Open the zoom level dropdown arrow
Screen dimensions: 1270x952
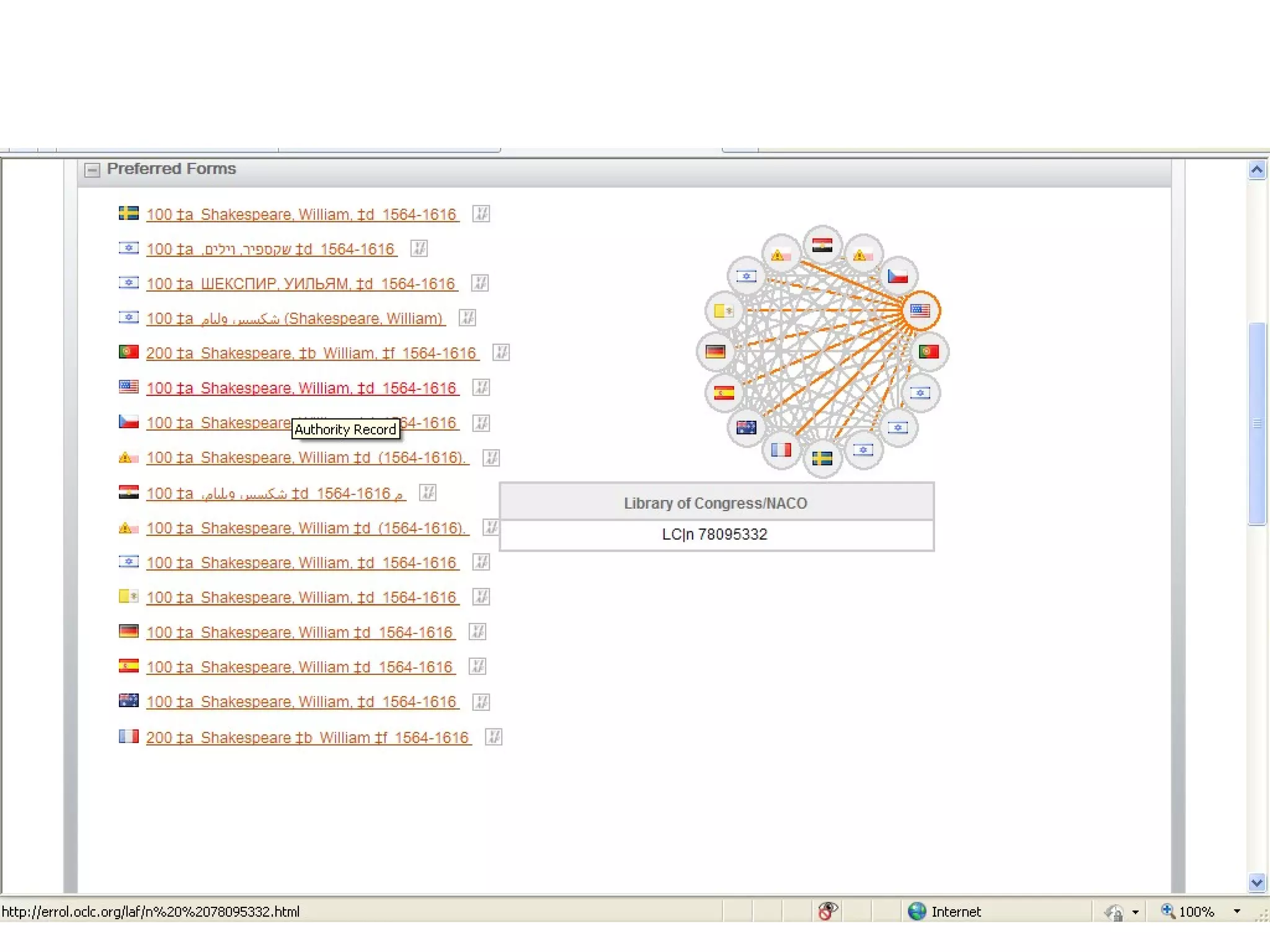1237,911
